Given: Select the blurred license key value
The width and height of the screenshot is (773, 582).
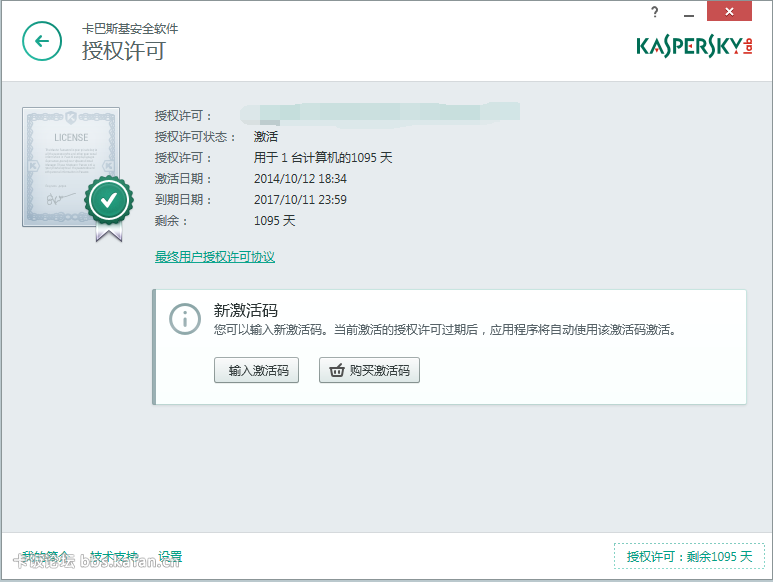Looking at the screenshot, I should 380,114.
